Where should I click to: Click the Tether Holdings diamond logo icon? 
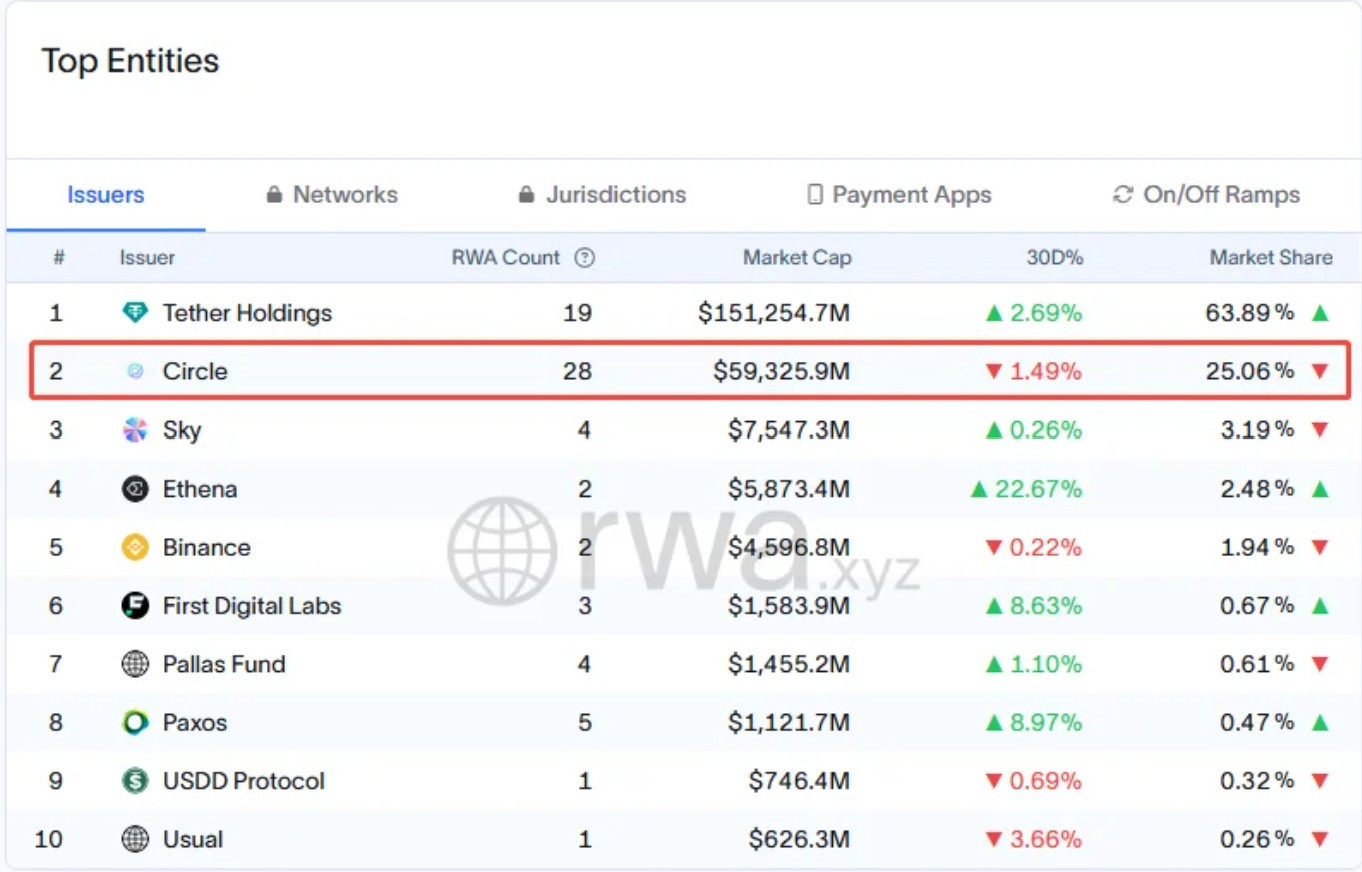(135, 313)
